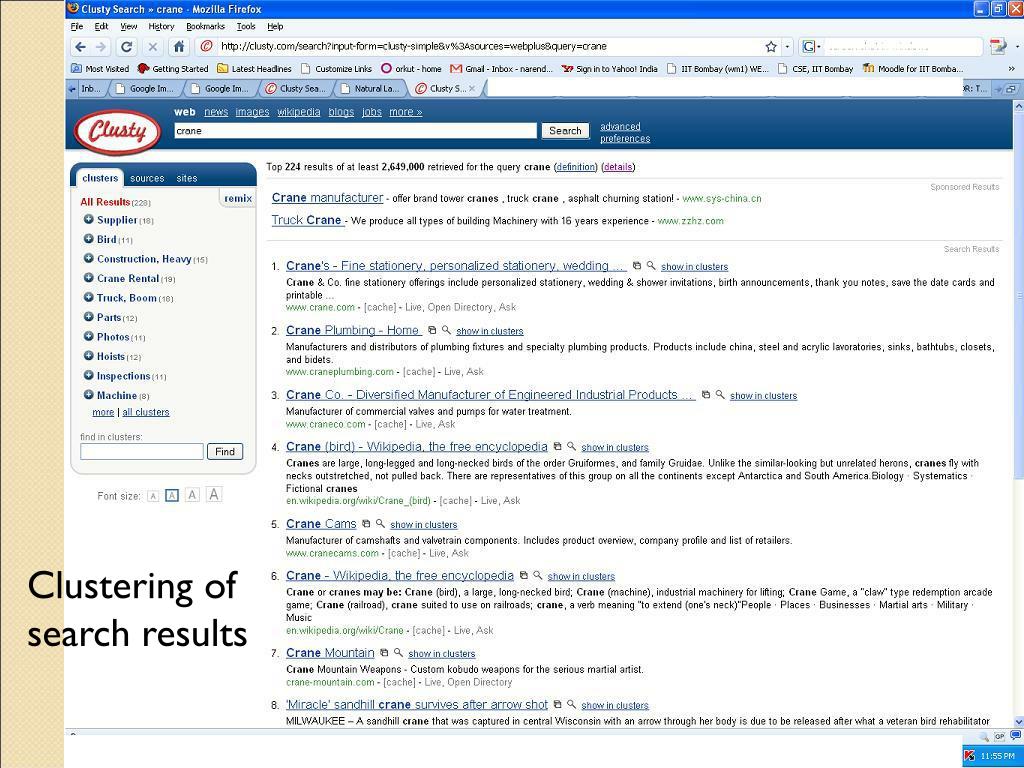This screenshot has height=768, width=1024.
Task: Open the Google search engine dropdown
Action: (812, 46)
